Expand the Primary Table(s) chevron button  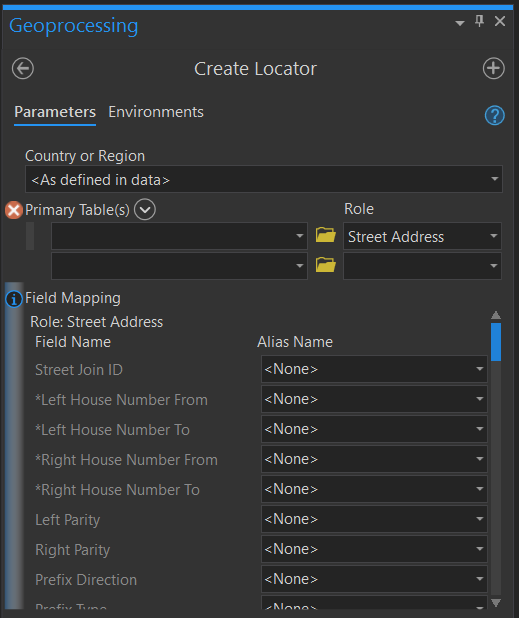click(145, 209)
